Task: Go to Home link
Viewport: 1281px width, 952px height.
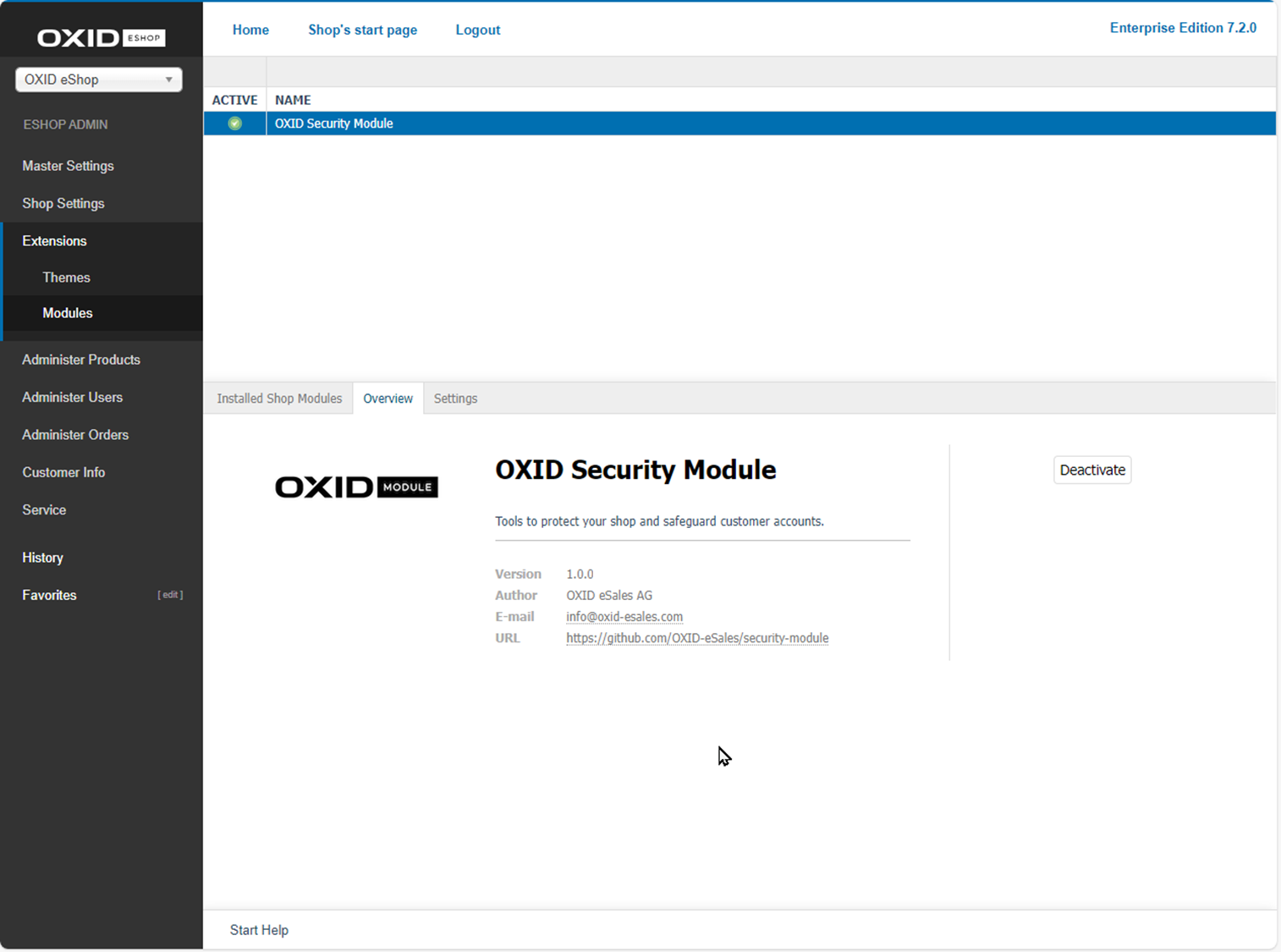Action: pos(250,30)
